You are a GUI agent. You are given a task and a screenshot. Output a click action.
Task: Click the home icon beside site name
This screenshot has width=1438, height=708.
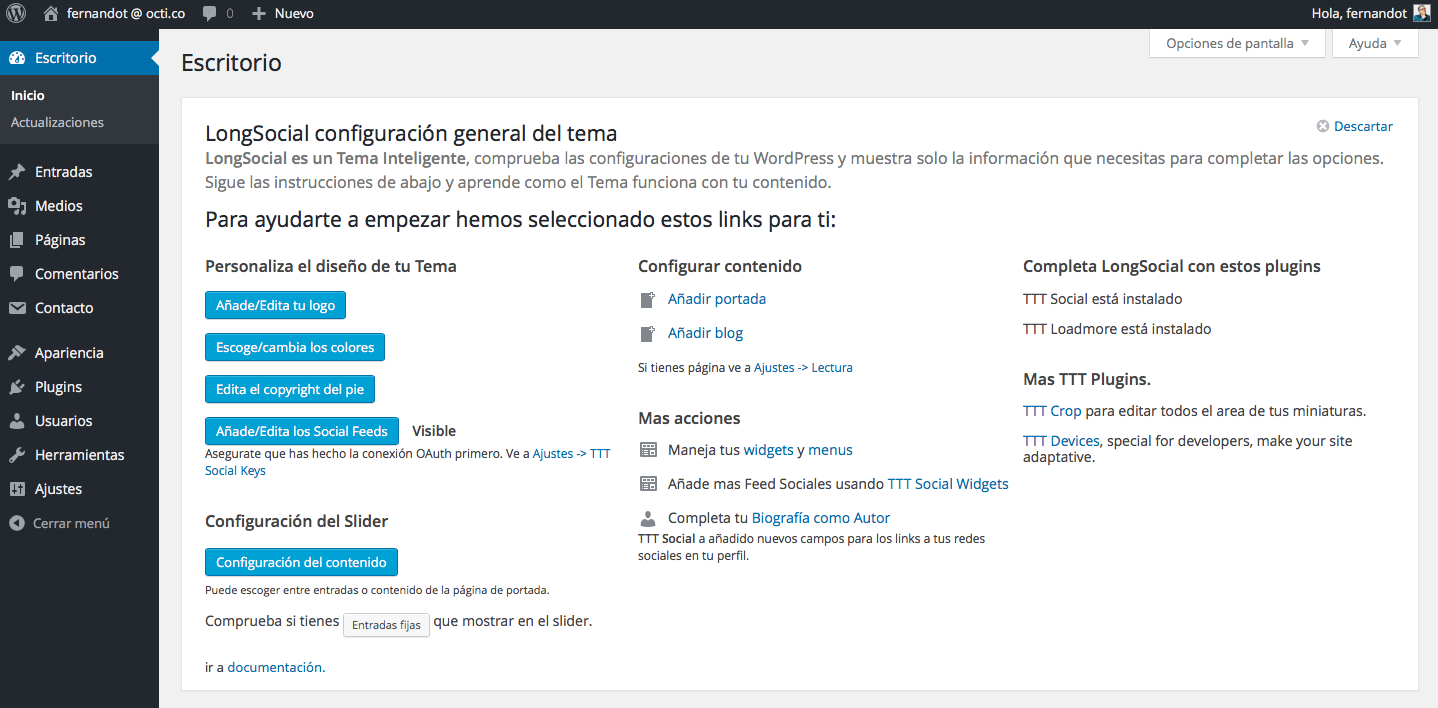[x=51, y=14]
